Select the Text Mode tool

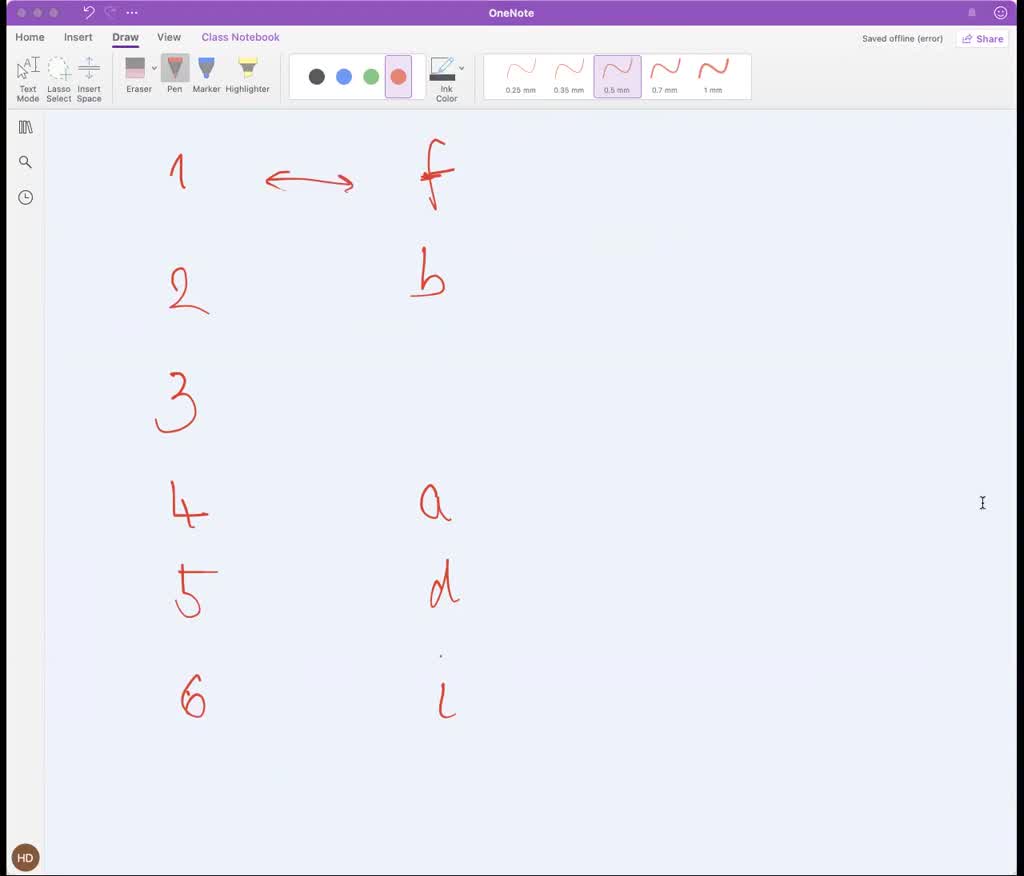click(28, 78)
